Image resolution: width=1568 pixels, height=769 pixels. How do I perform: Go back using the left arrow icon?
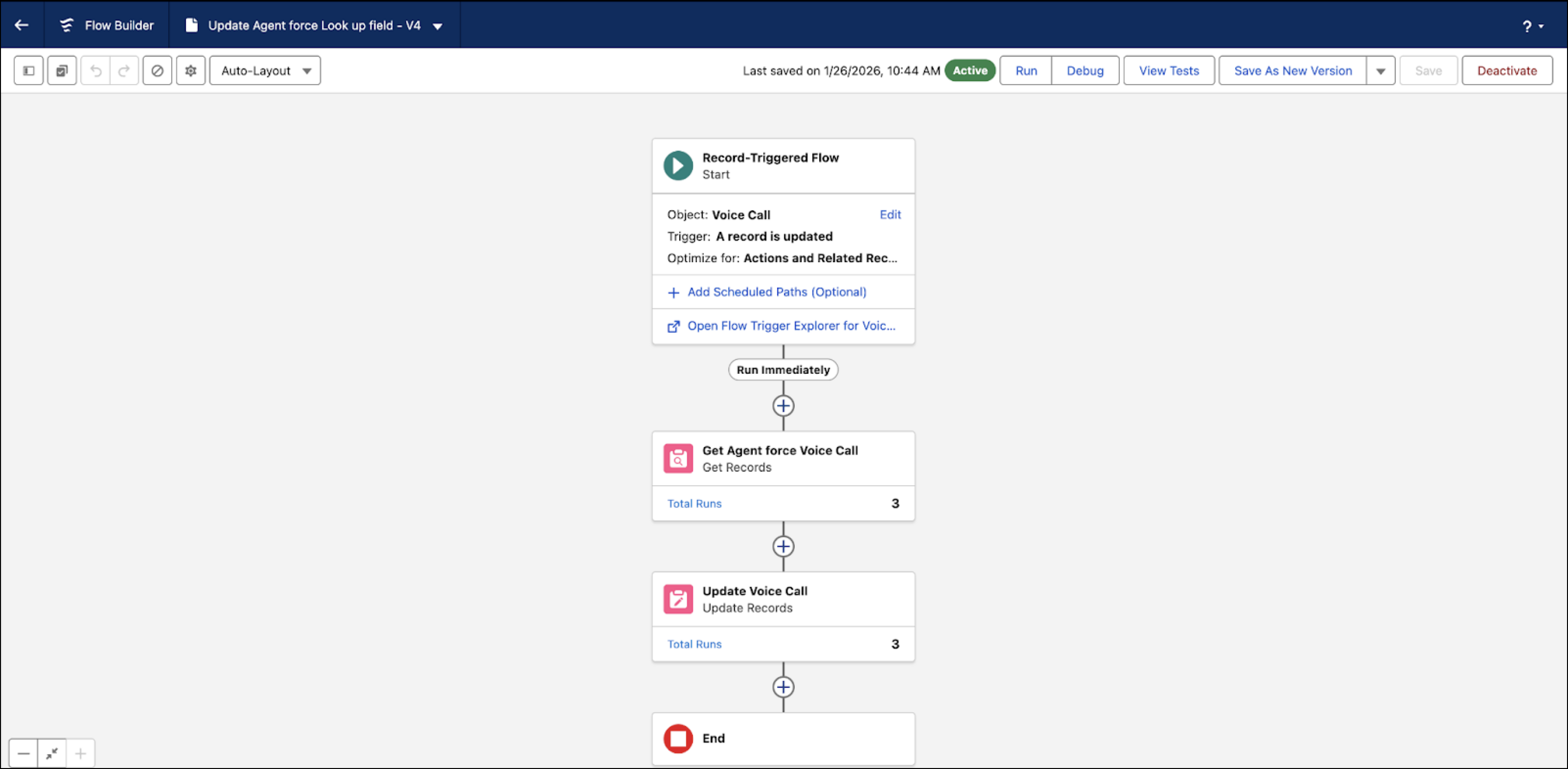point(22,25)
